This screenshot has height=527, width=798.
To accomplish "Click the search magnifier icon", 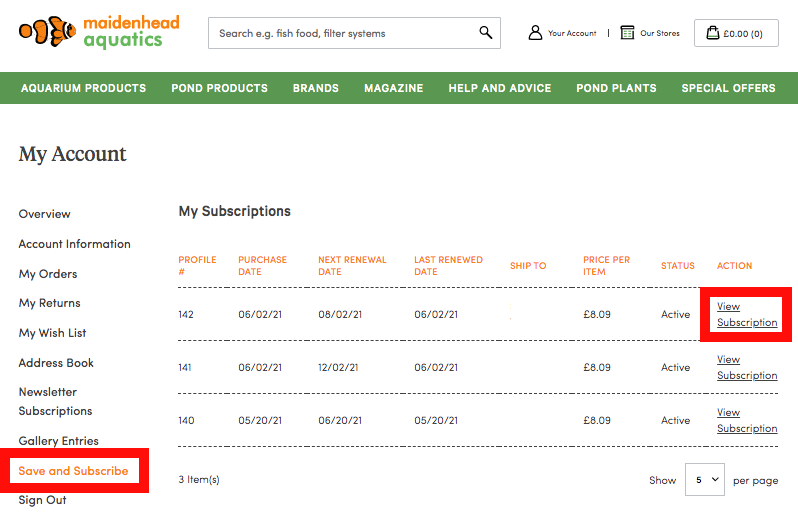I will [486, 33].
